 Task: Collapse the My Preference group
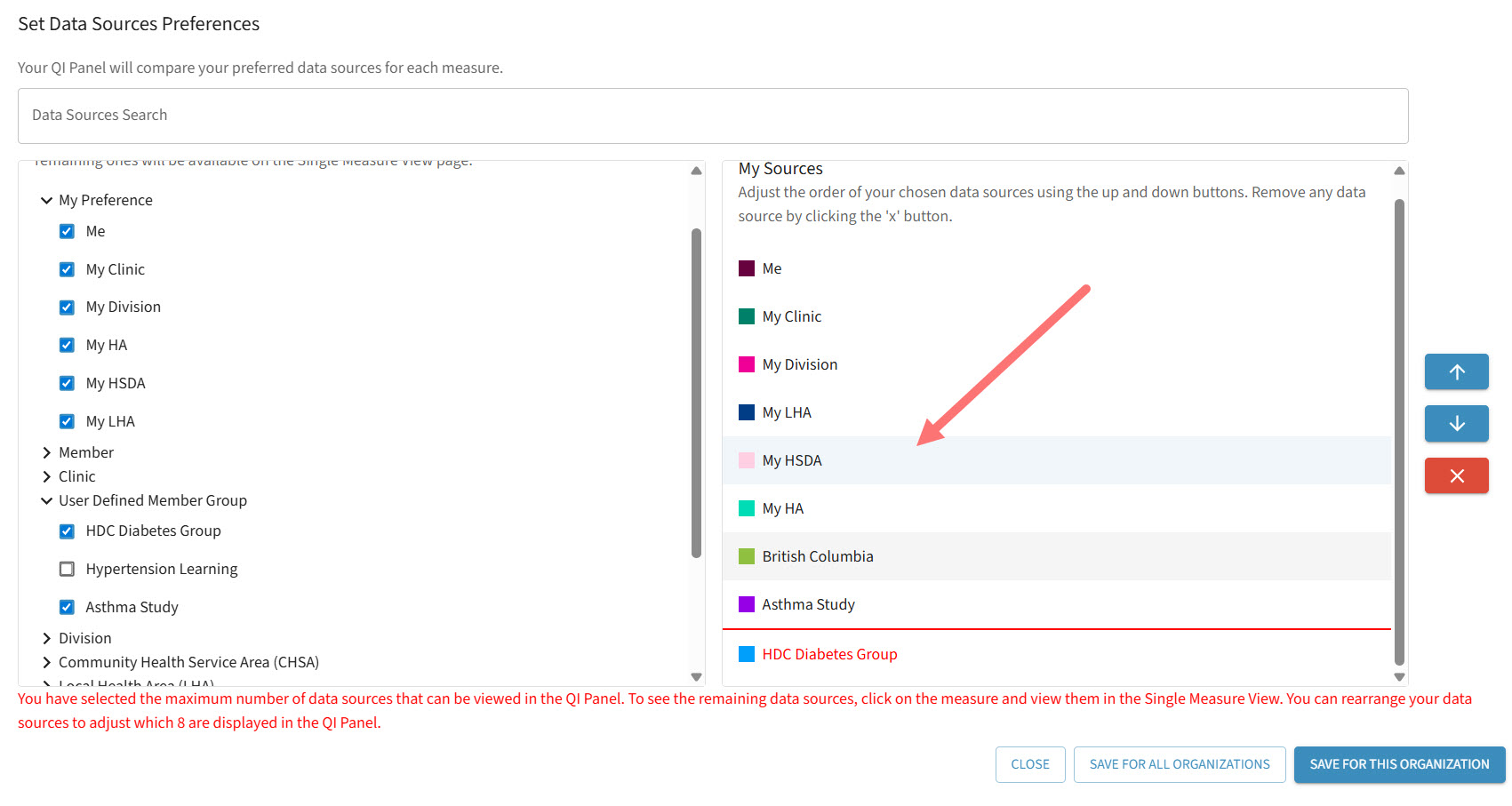[47, 200]
